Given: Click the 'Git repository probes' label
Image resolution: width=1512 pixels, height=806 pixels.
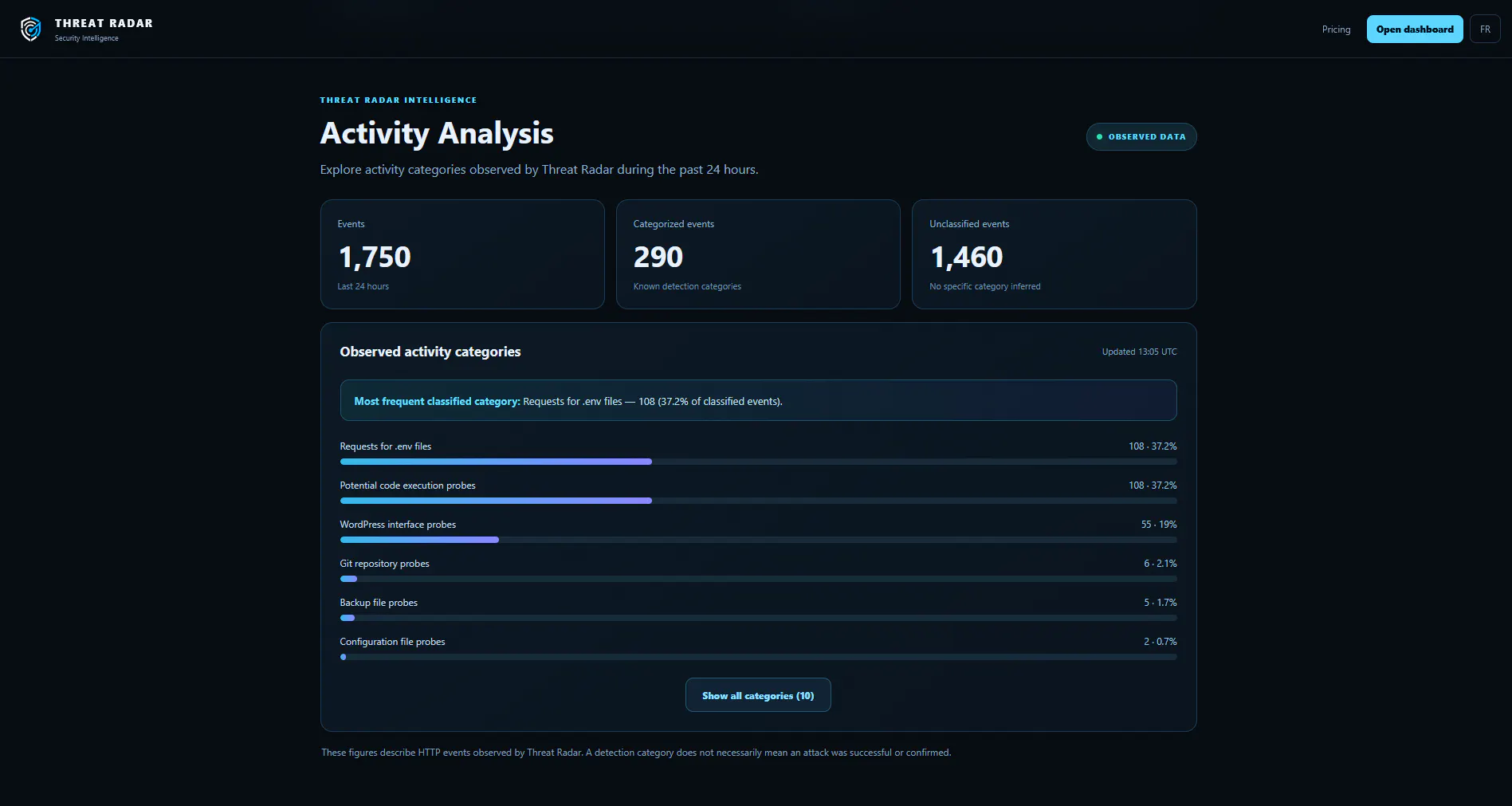Looking at the screenshot, I should [x=384, y=564].
